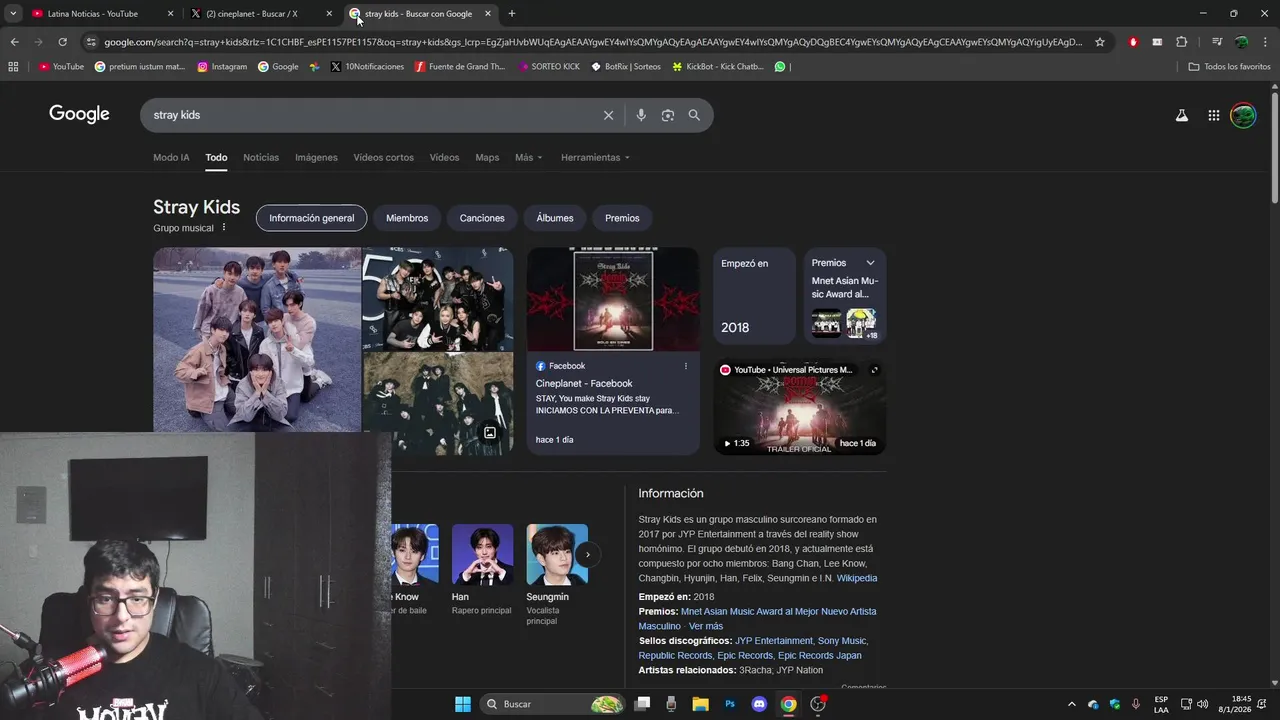Switch to the Maps tab

(487, 157)
